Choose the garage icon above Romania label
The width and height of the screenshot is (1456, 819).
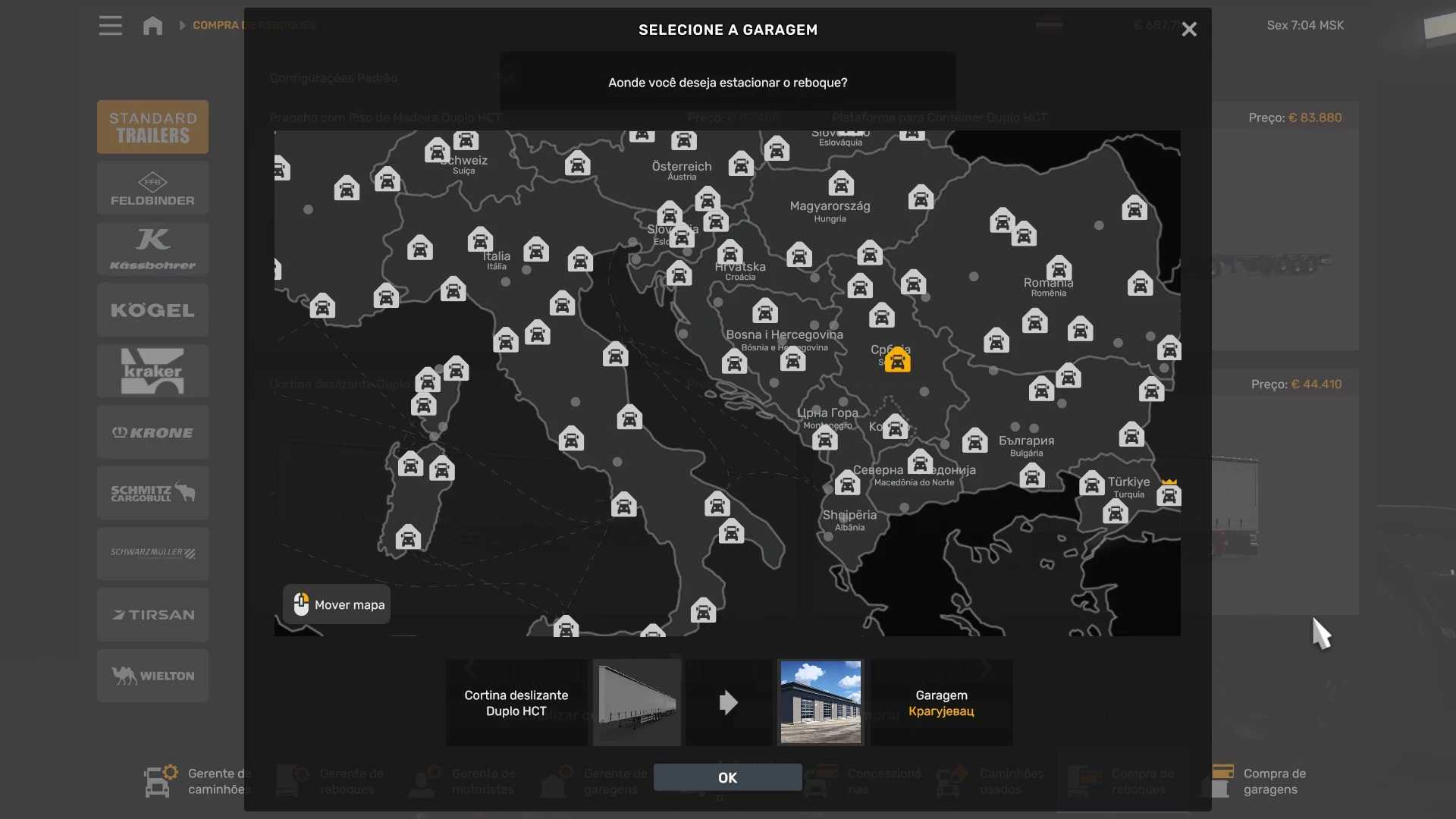coord(1059,268)
